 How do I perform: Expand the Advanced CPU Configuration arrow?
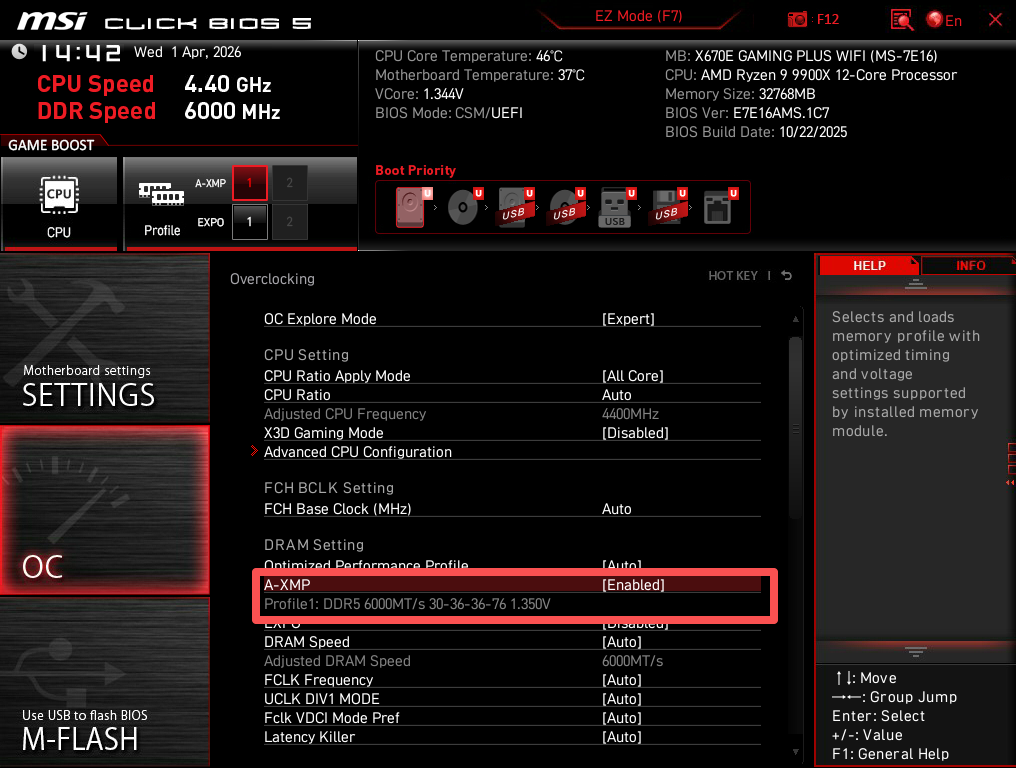[254, 451]
